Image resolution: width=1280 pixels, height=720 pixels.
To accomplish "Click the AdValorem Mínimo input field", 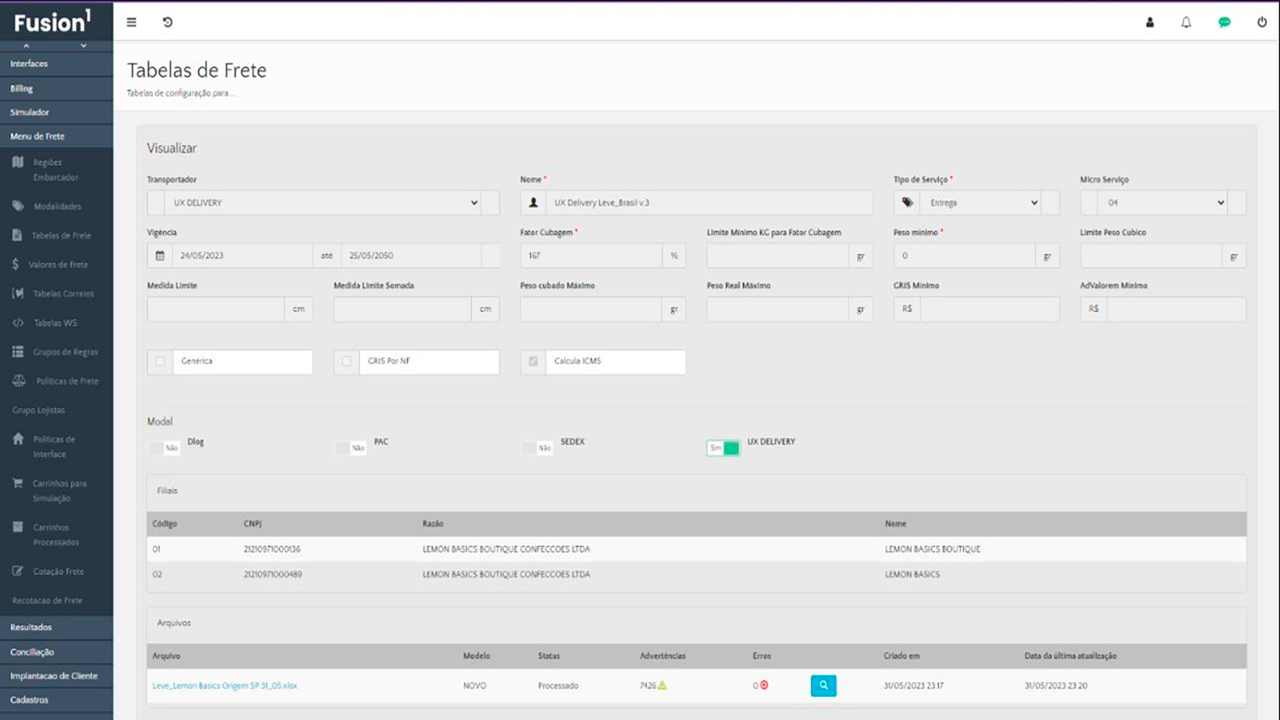I will pyautogui.click(x=1176, y=309).
